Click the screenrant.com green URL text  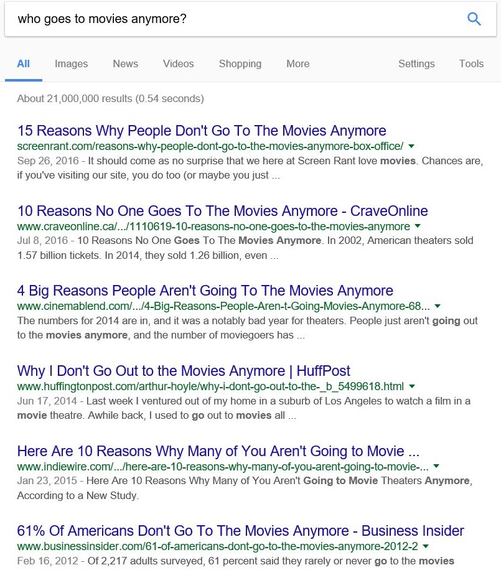[x=210, y=146]
